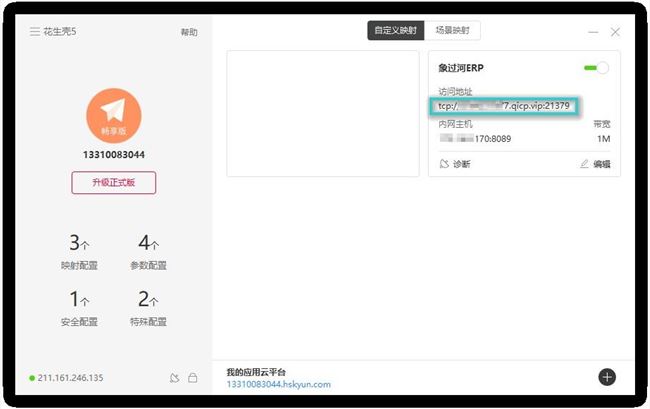
Task: Click the internal host 170:8089 value
Action: pyautogui.click(x=475, y=139)
